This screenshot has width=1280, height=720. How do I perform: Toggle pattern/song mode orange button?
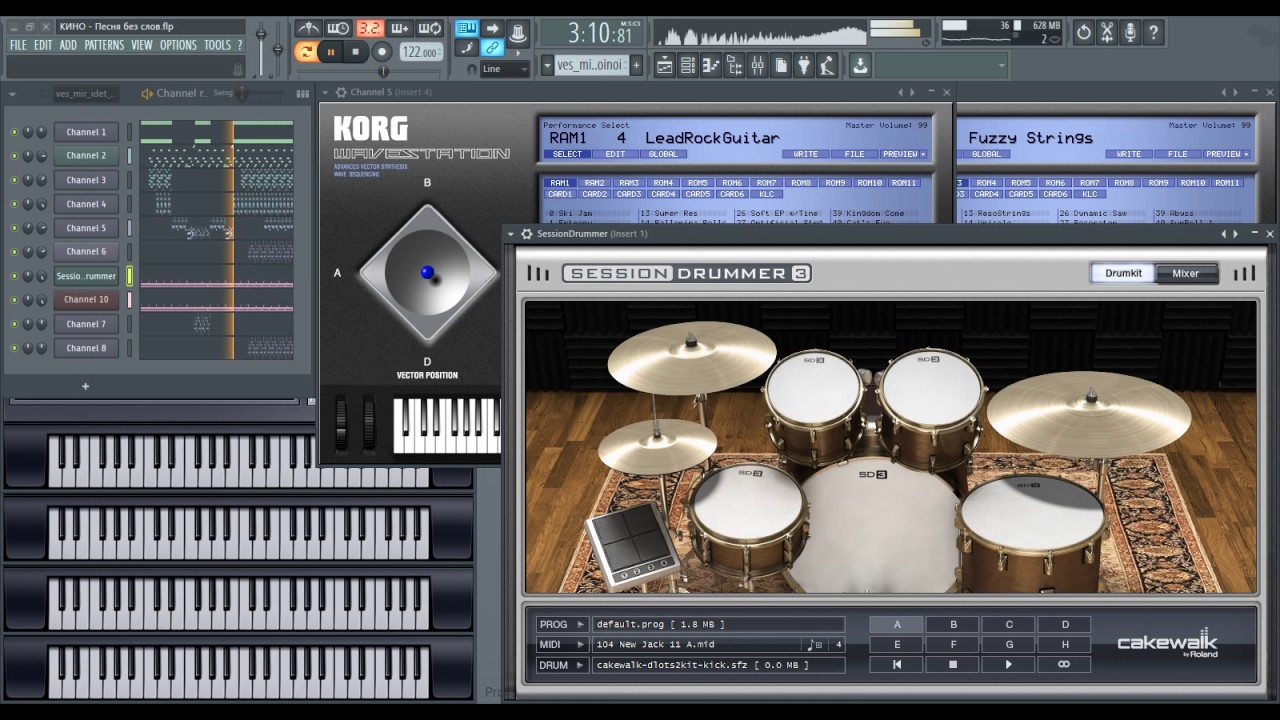(x=306, y=52)
